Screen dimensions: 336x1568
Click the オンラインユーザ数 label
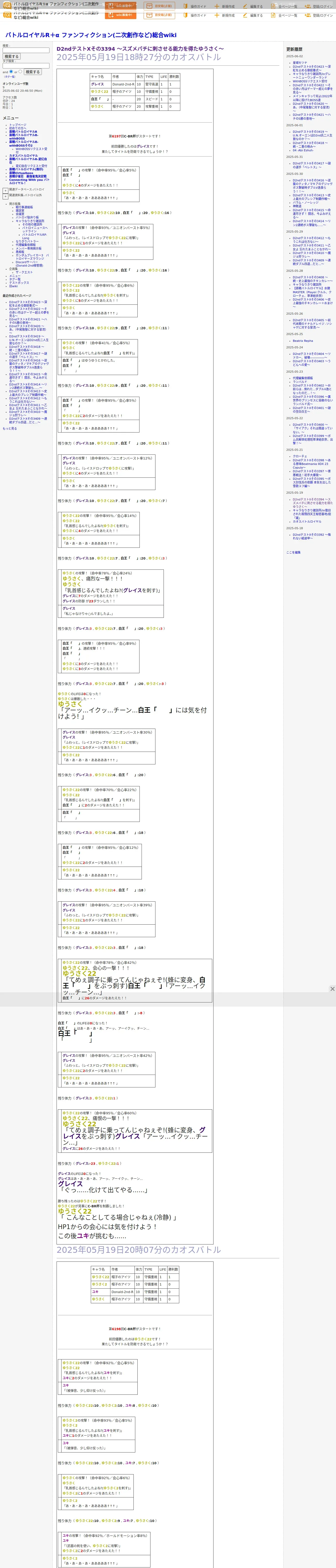(x=15, y=83)
